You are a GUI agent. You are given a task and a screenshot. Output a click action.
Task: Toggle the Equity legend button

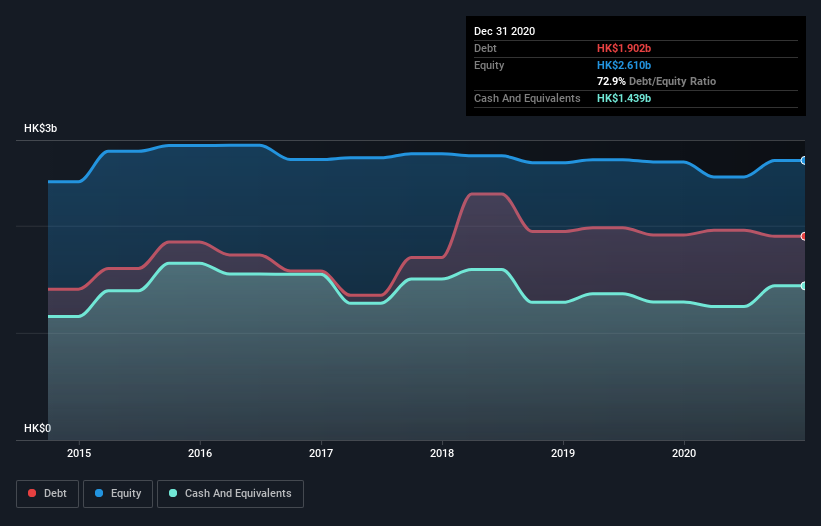[x=118, y=494]
